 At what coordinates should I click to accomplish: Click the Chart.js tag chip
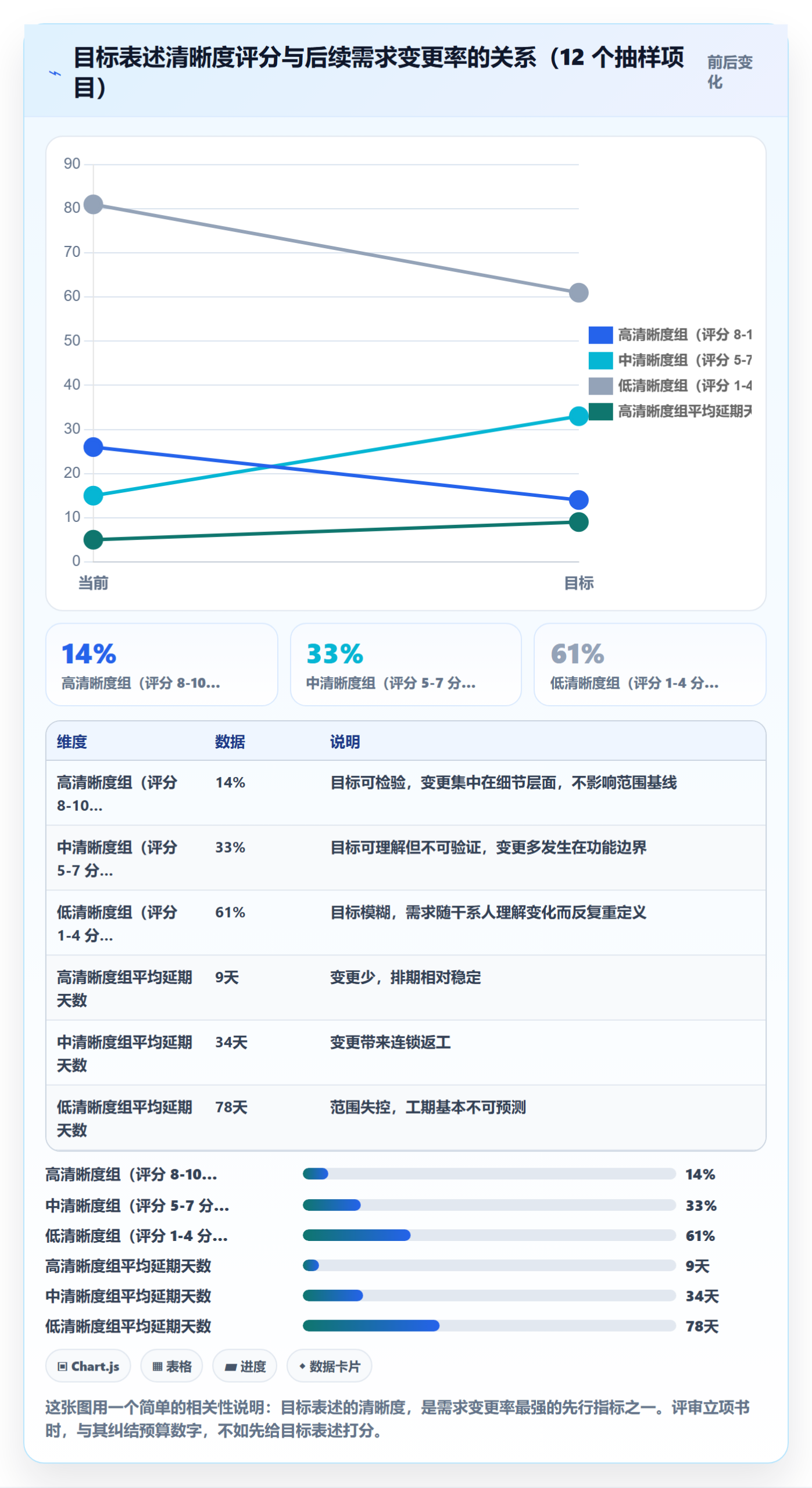88,1367
